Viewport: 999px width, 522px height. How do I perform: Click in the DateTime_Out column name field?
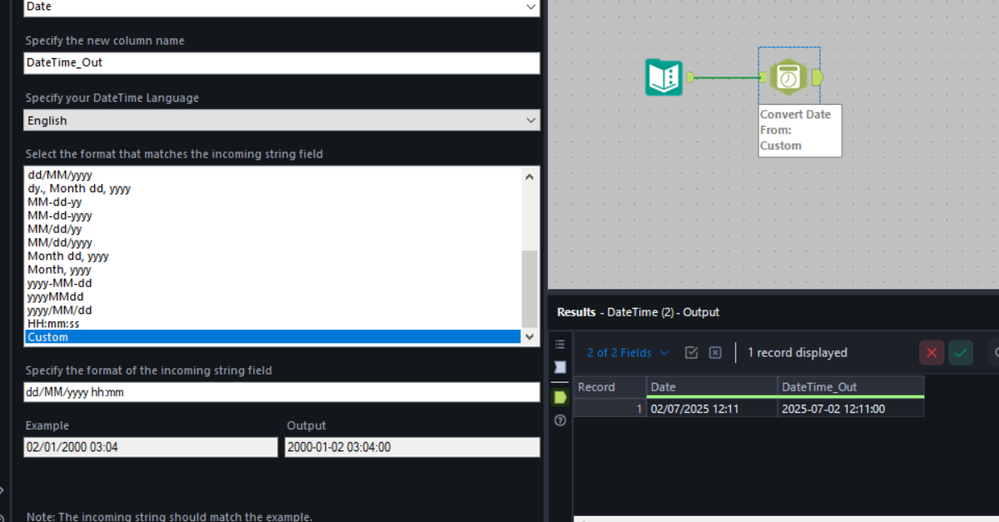(x=282, y=62)
